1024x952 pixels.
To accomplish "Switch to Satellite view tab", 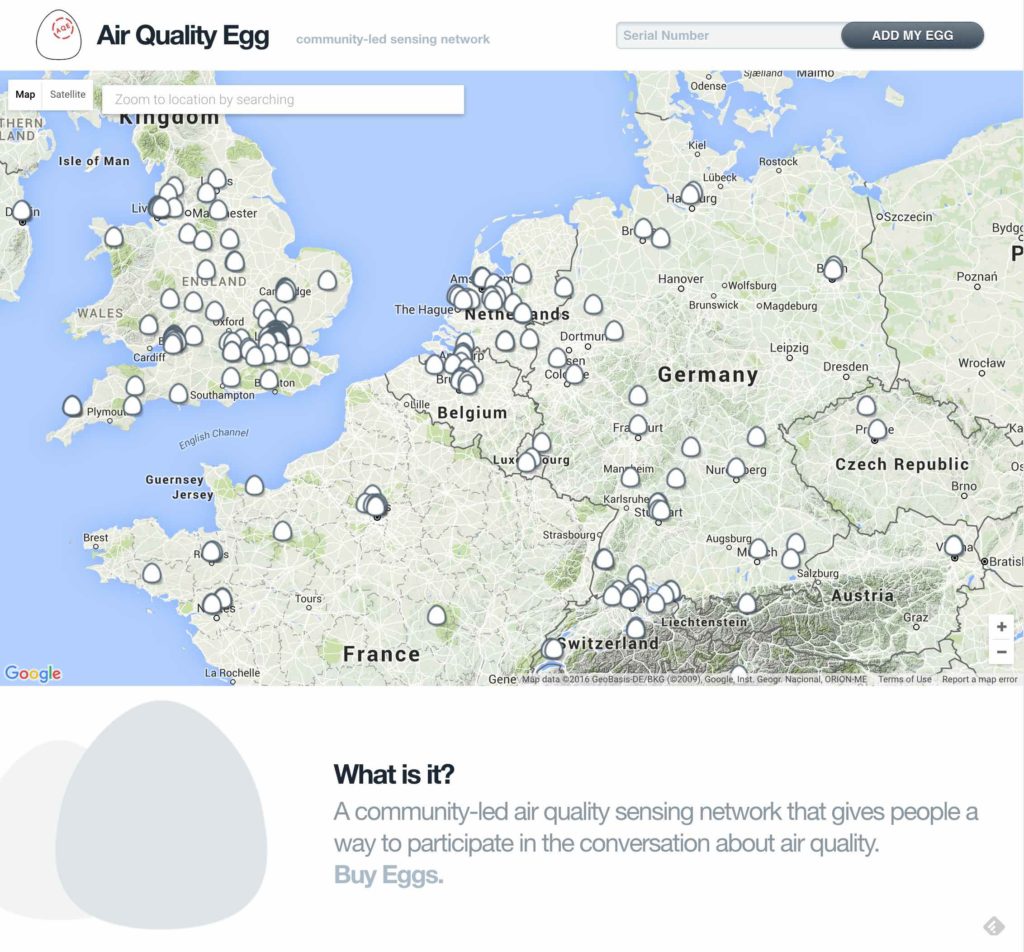I will 68,95.
